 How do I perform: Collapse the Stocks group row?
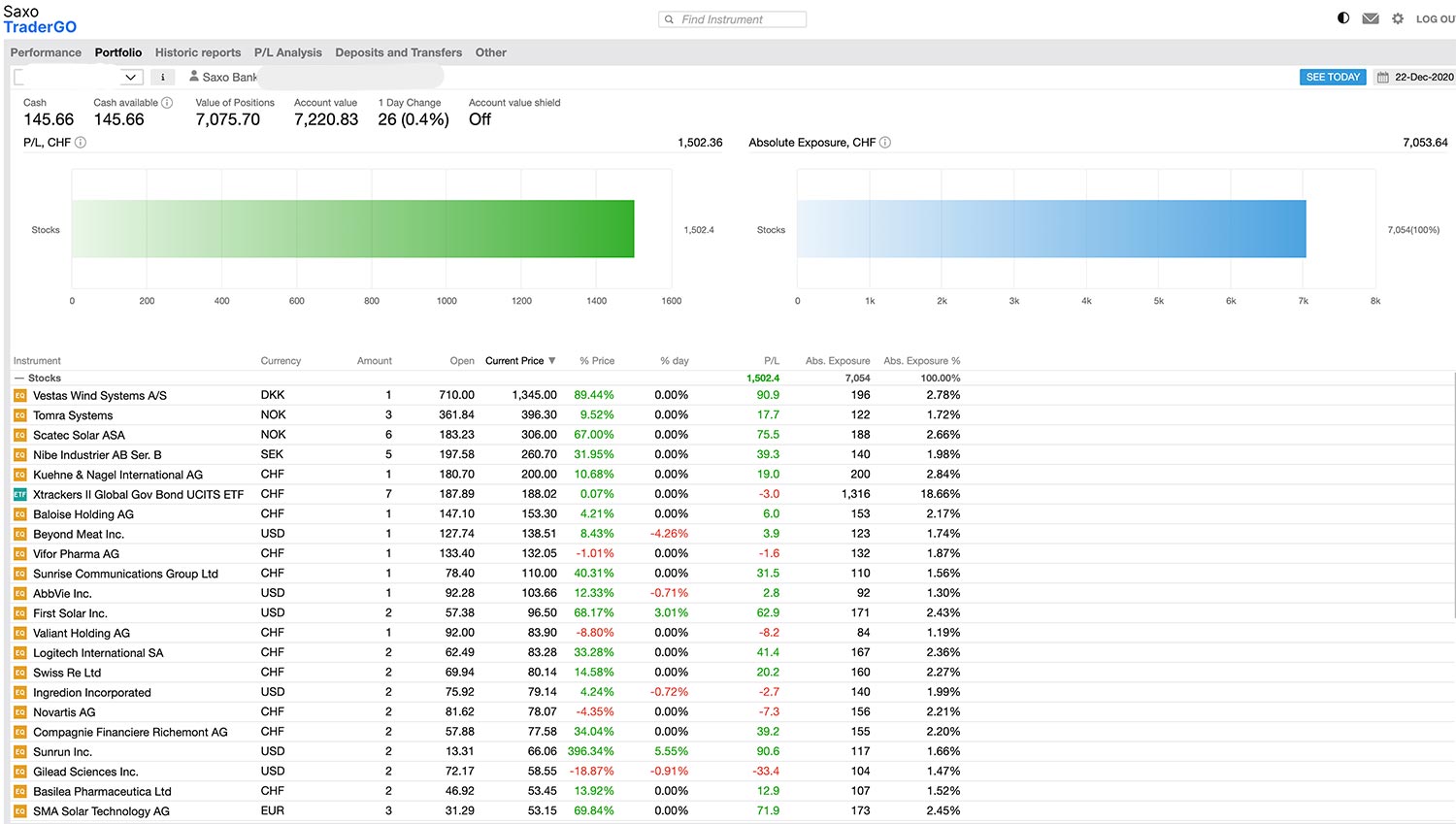(x=18, y=379)
